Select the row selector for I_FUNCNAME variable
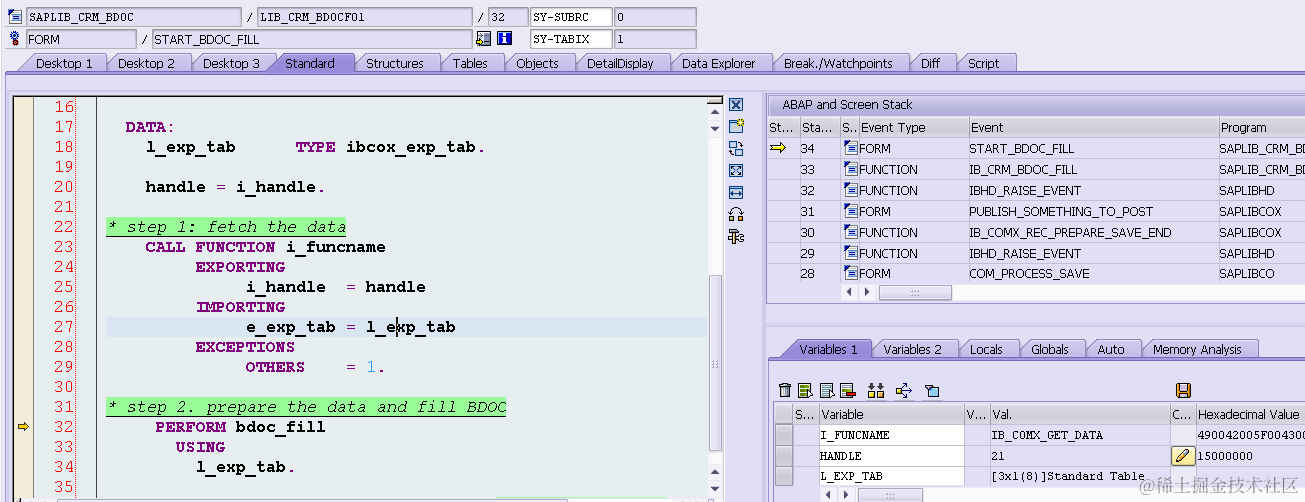The height and width of the screenshot is (502, 1305). tap(784, 435)
